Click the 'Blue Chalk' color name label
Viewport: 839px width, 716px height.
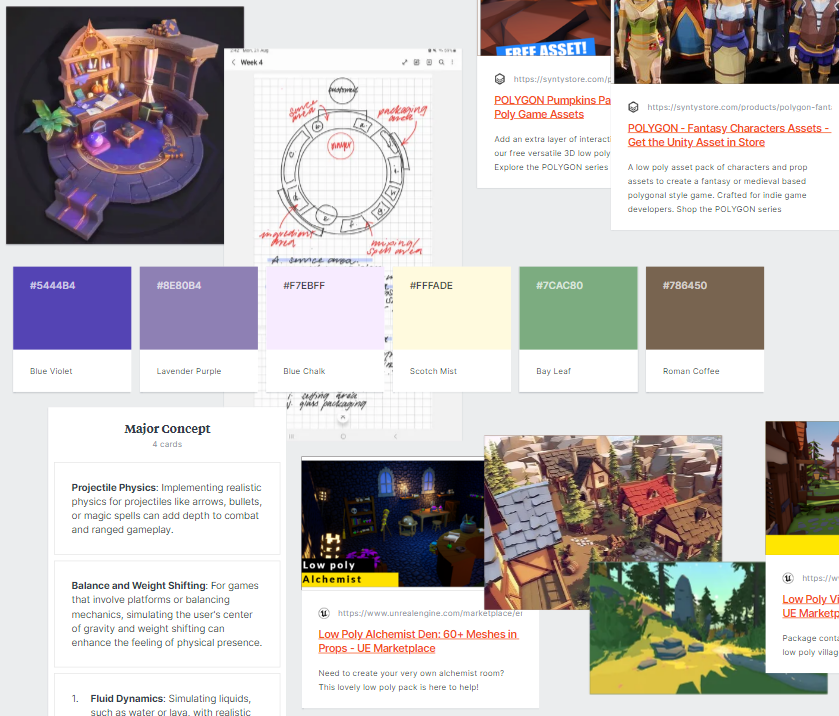tap(304, 371)
